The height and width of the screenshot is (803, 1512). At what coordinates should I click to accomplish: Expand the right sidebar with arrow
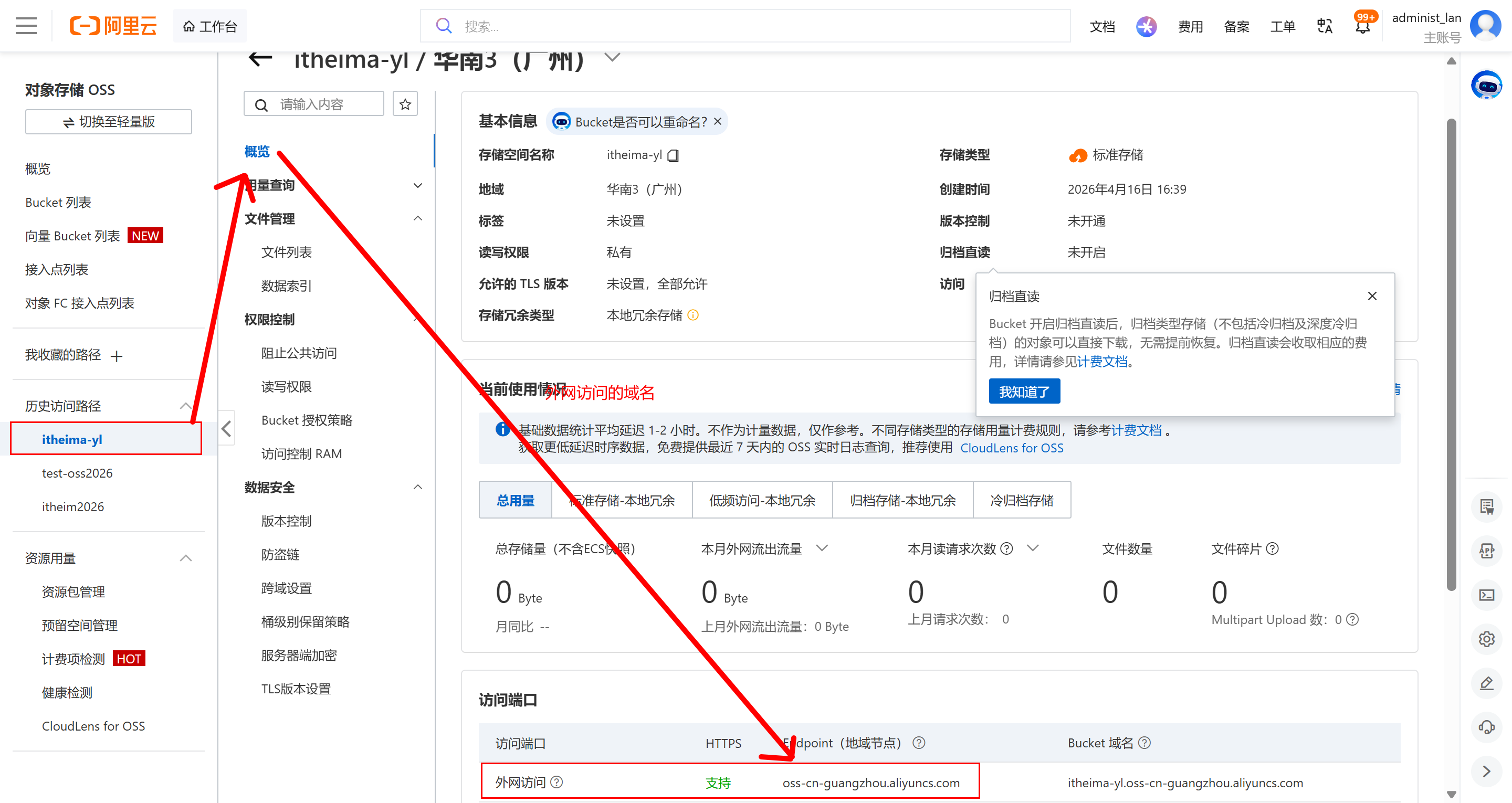[x=1486, y=772]
